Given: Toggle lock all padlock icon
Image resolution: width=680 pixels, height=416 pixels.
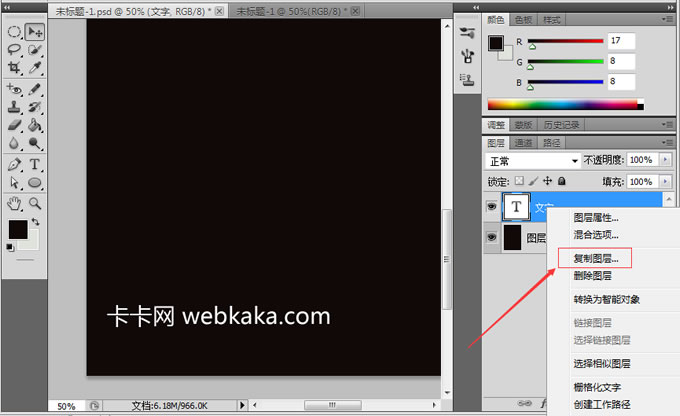Looking at the screenshot, I should click(562, 181).
